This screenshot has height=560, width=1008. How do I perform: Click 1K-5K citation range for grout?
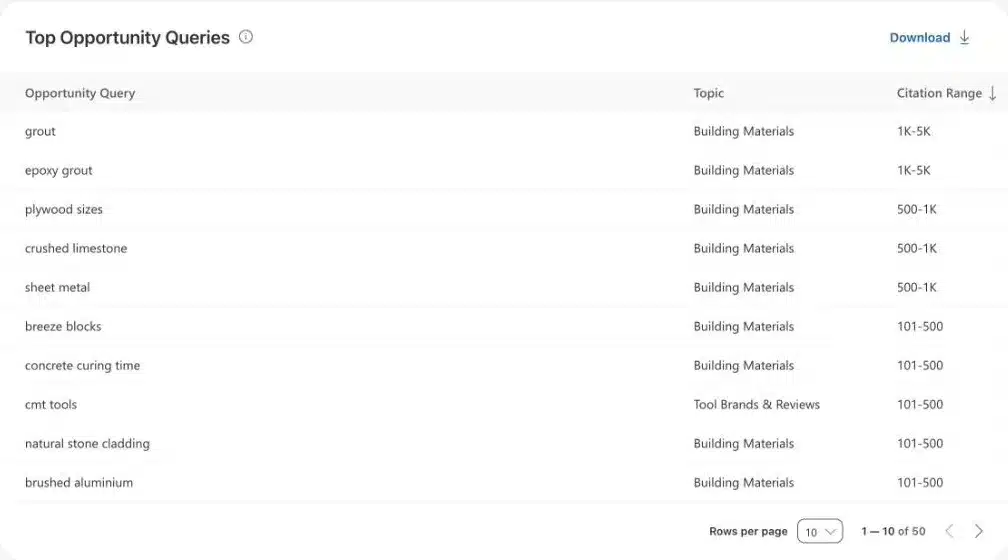pos(914,131)
